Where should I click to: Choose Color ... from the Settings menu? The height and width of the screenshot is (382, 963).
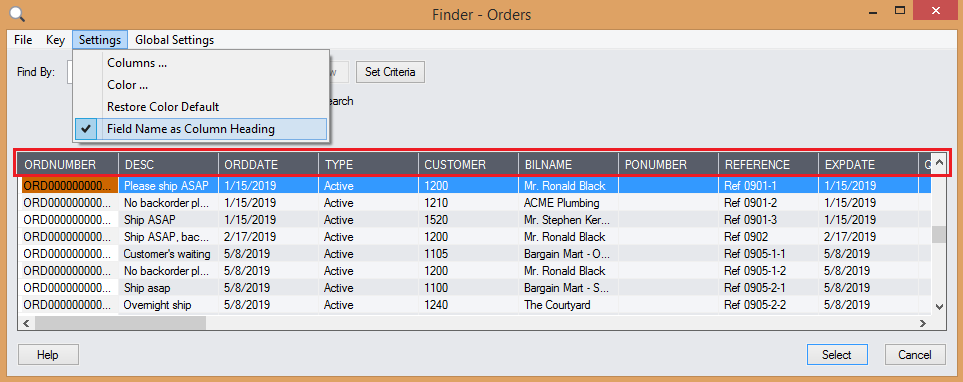pyautogui.click(x=201, y=85)
